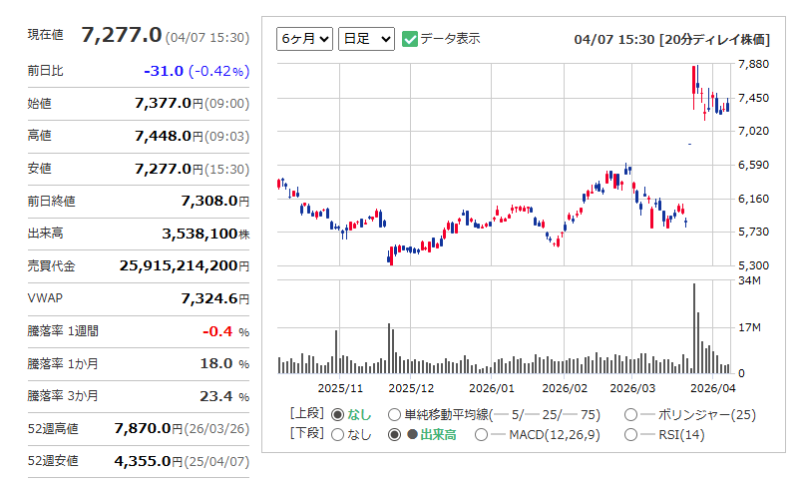This screenshot has height=483, width=800.
Task: Click high price 7,448.0円
Action: point(169,136)
